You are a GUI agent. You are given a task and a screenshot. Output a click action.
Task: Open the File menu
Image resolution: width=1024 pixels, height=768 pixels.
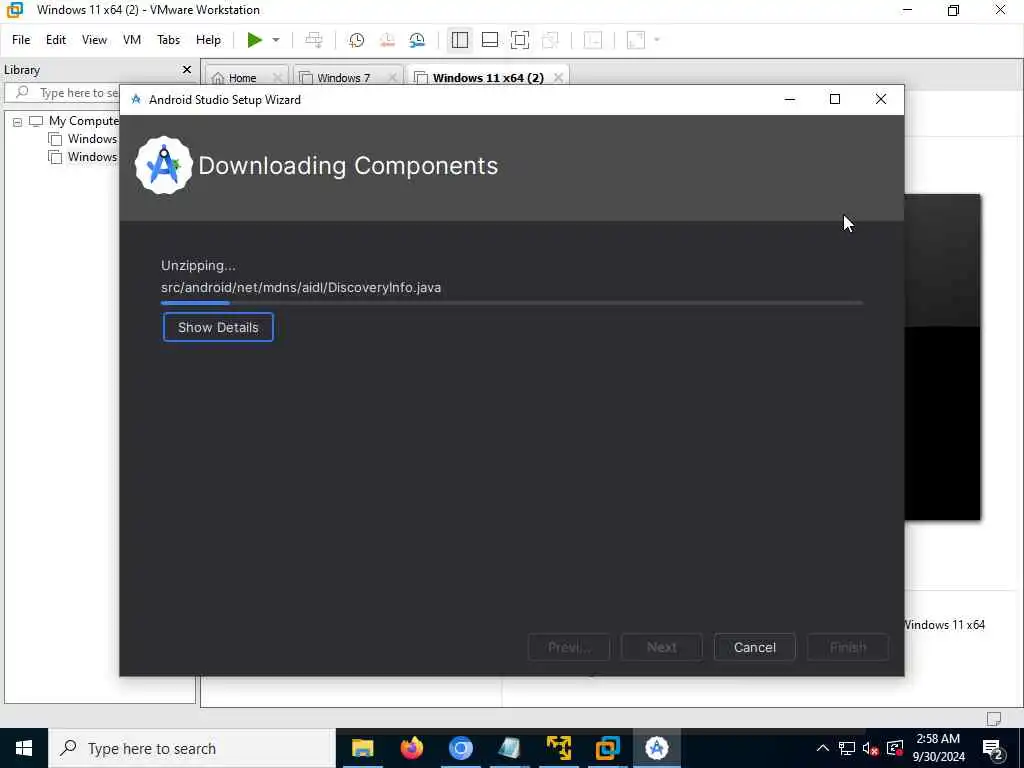(21, 40)
